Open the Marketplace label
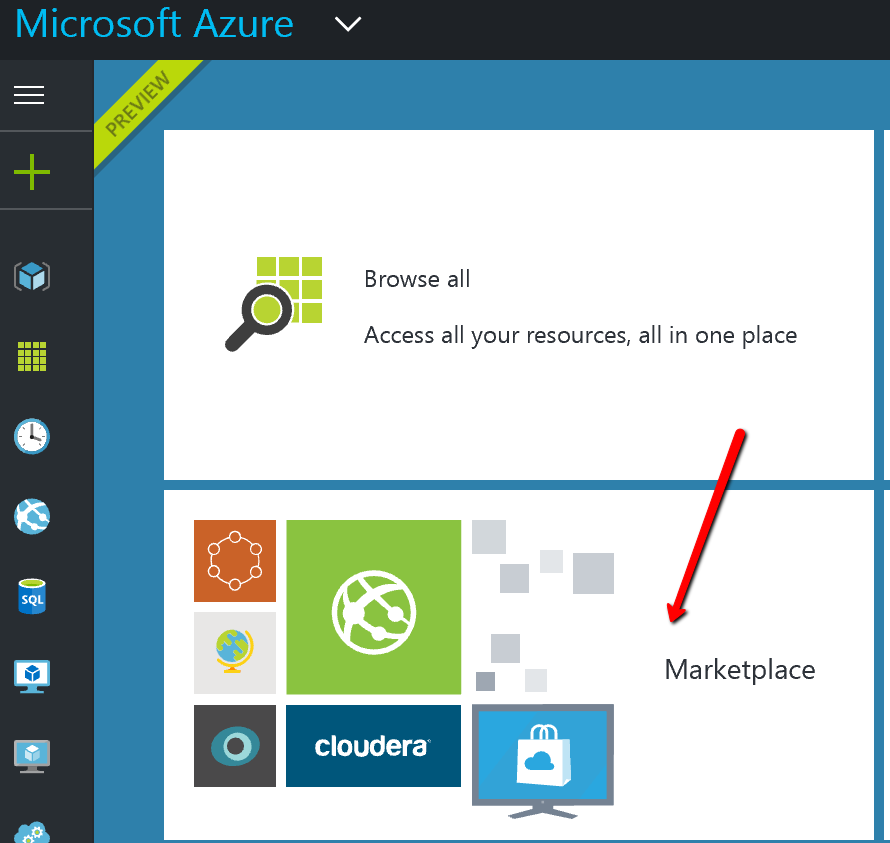 pyautogui.click(x=740, y=669)
